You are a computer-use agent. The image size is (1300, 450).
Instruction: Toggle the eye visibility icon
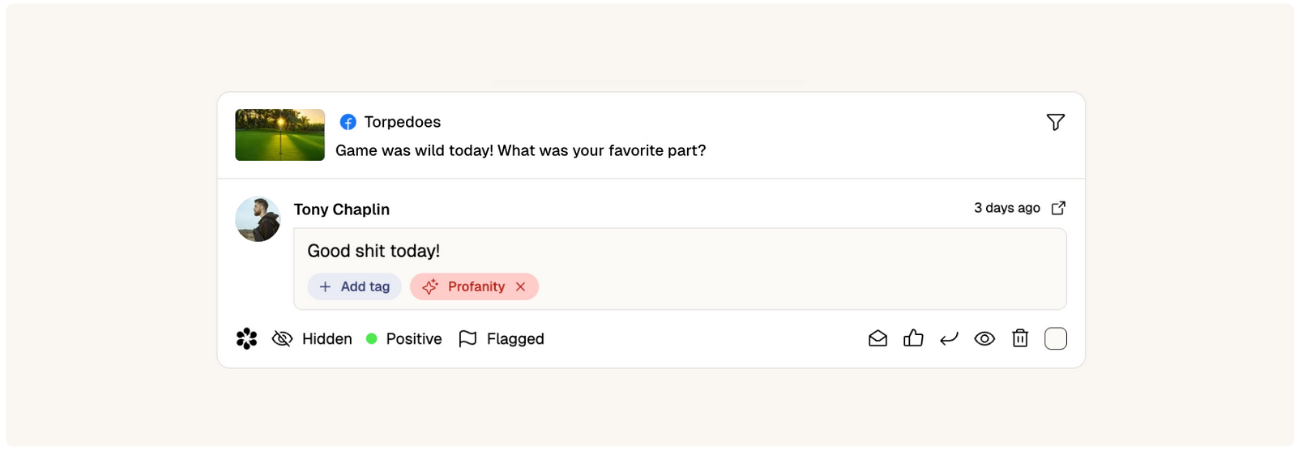pyautogui.click(x=985, y=339)
